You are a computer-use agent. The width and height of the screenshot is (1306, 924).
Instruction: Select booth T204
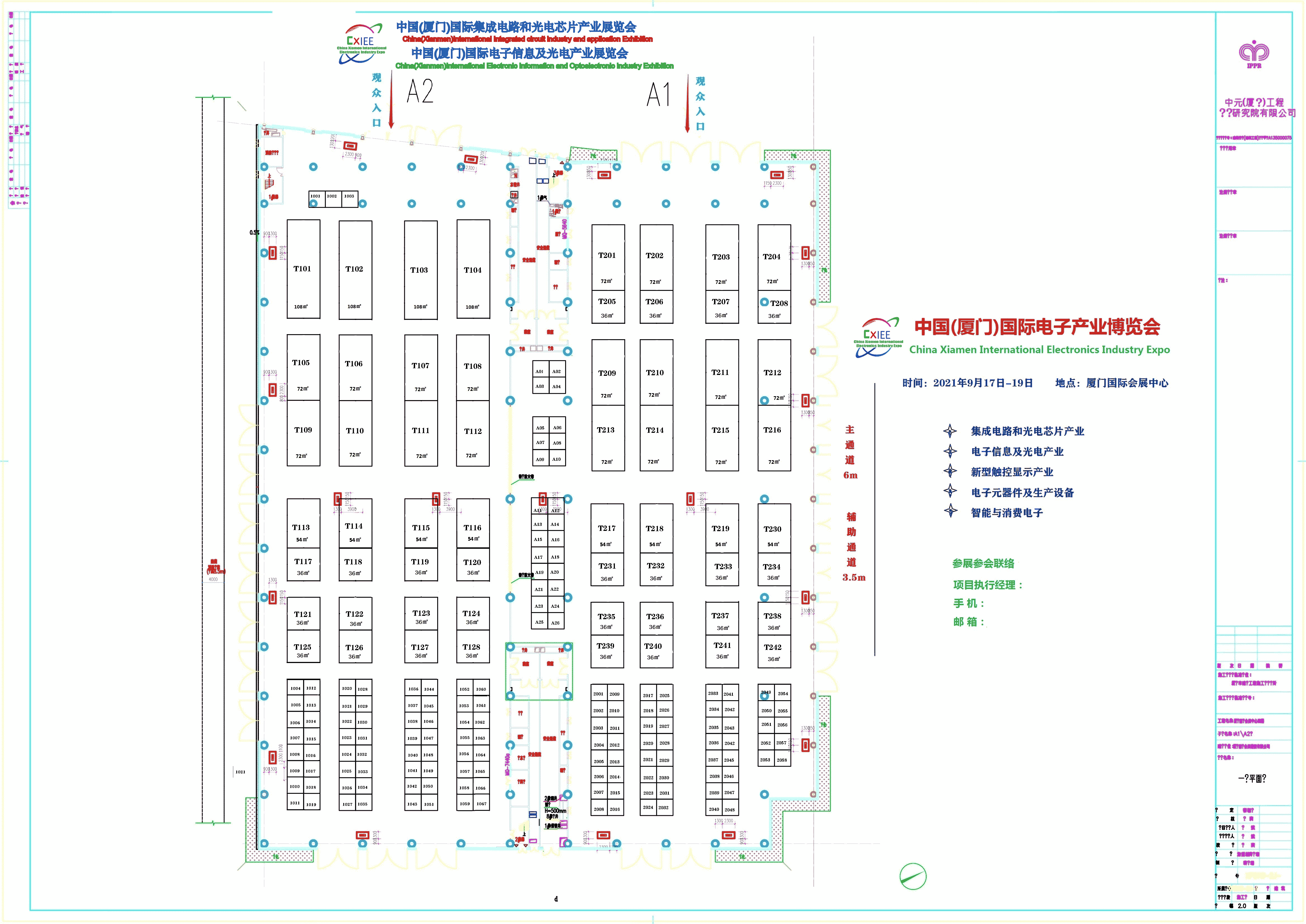click(774, 258)
